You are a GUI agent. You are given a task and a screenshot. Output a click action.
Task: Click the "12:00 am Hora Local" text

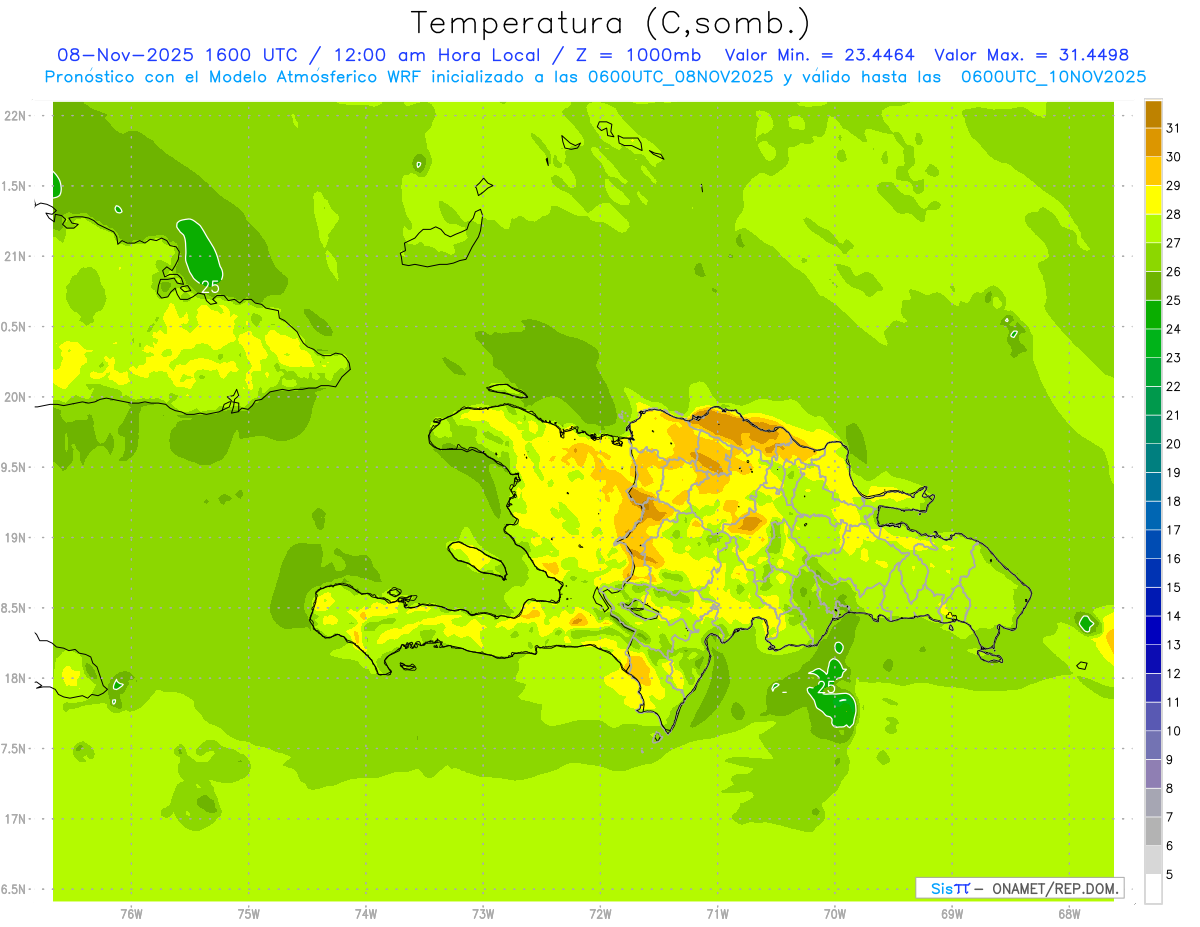click(x=439, y=55)
